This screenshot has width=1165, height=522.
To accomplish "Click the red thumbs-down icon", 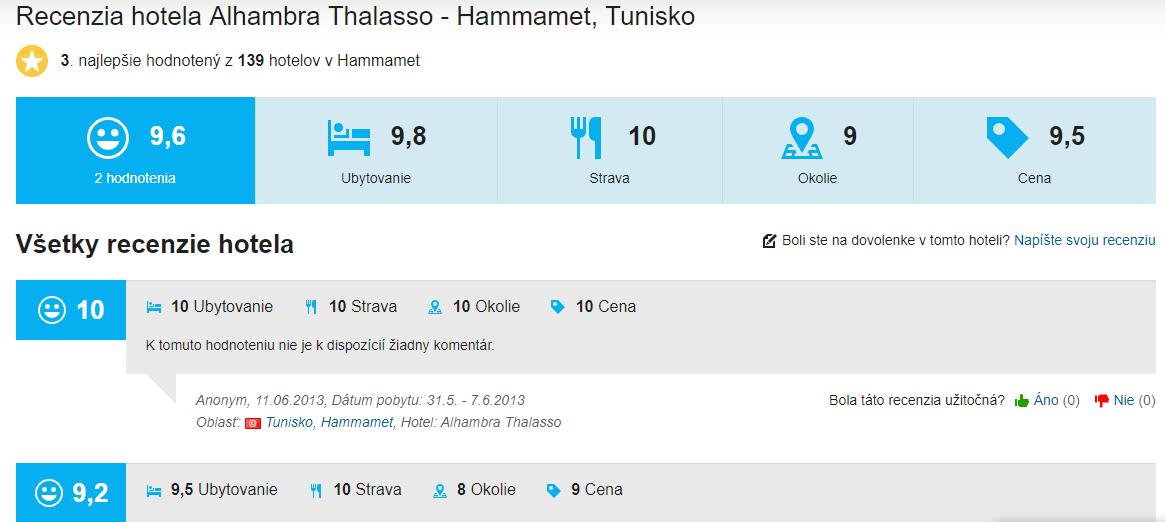I will pos(1102,401).
